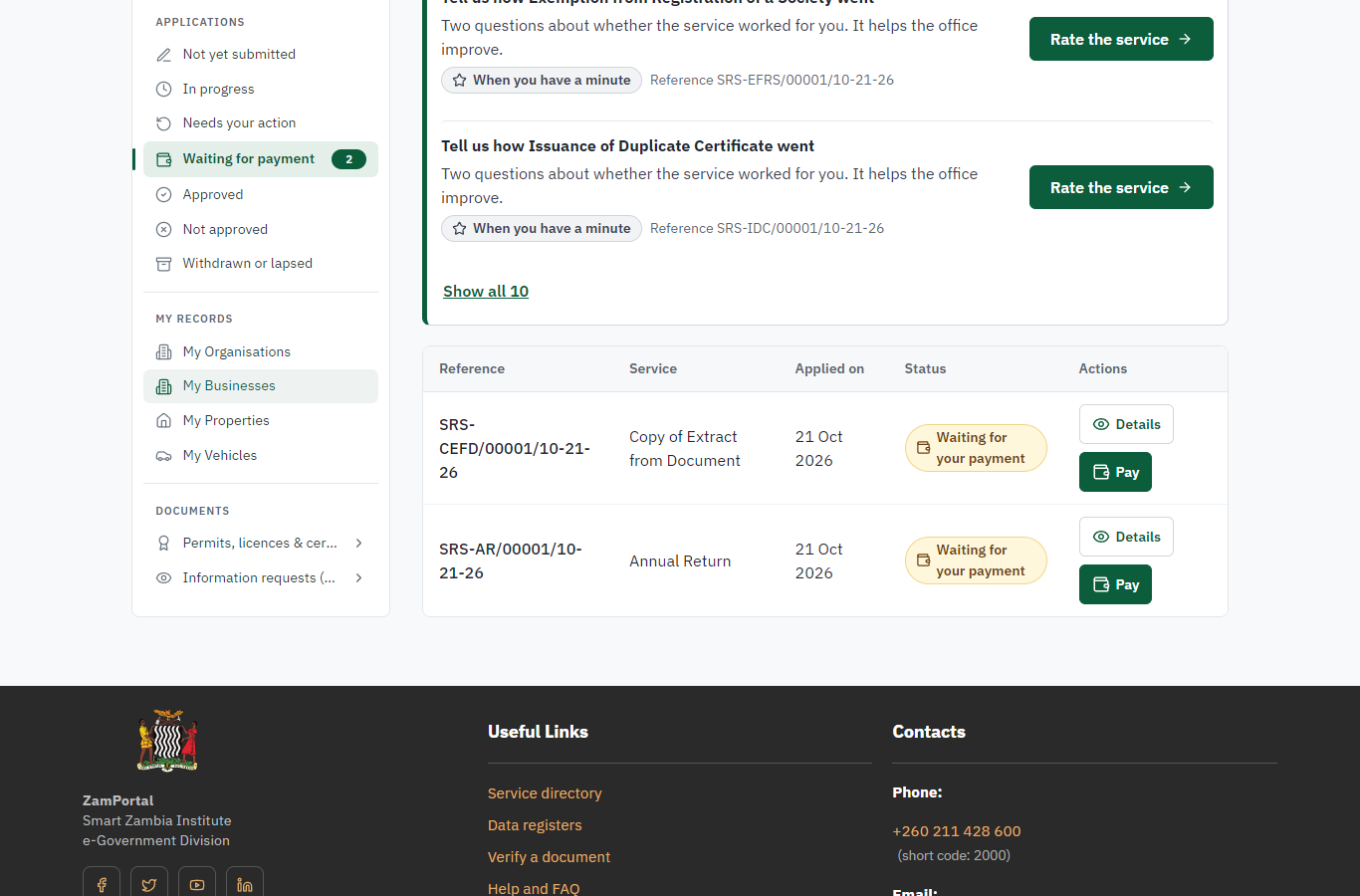
Task: Open Approved applications
Action: (x=261, y=195)
